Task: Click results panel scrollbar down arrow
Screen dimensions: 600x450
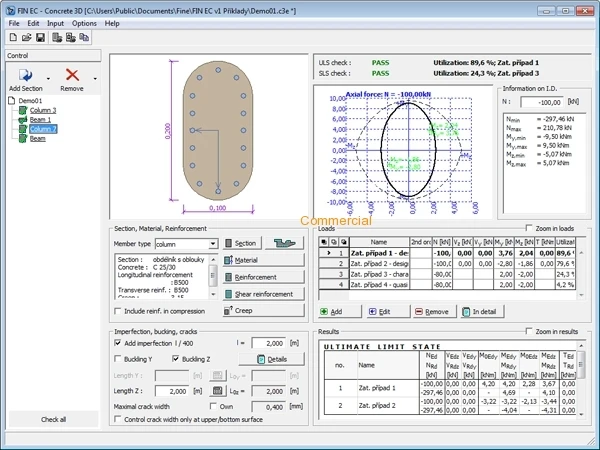Action: click(x=581, y=414)
